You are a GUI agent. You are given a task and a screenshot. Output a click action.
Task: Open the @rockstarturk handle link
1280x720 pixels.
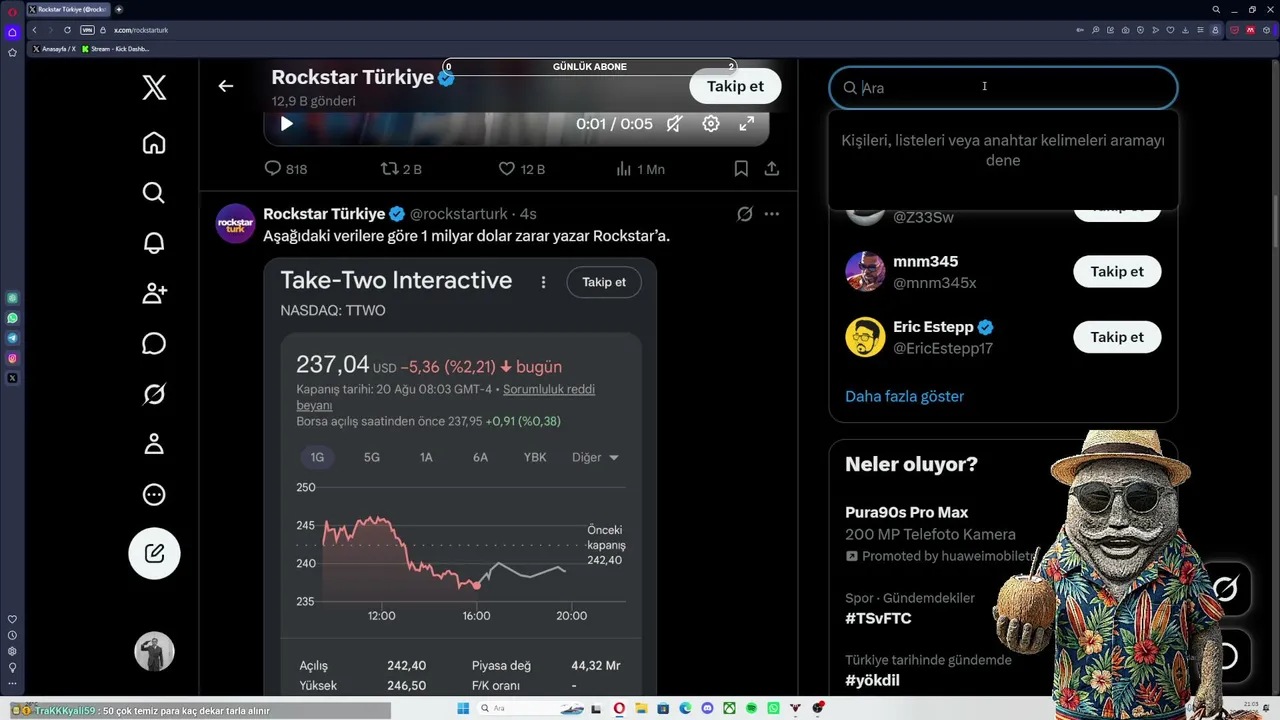(459, 214)
